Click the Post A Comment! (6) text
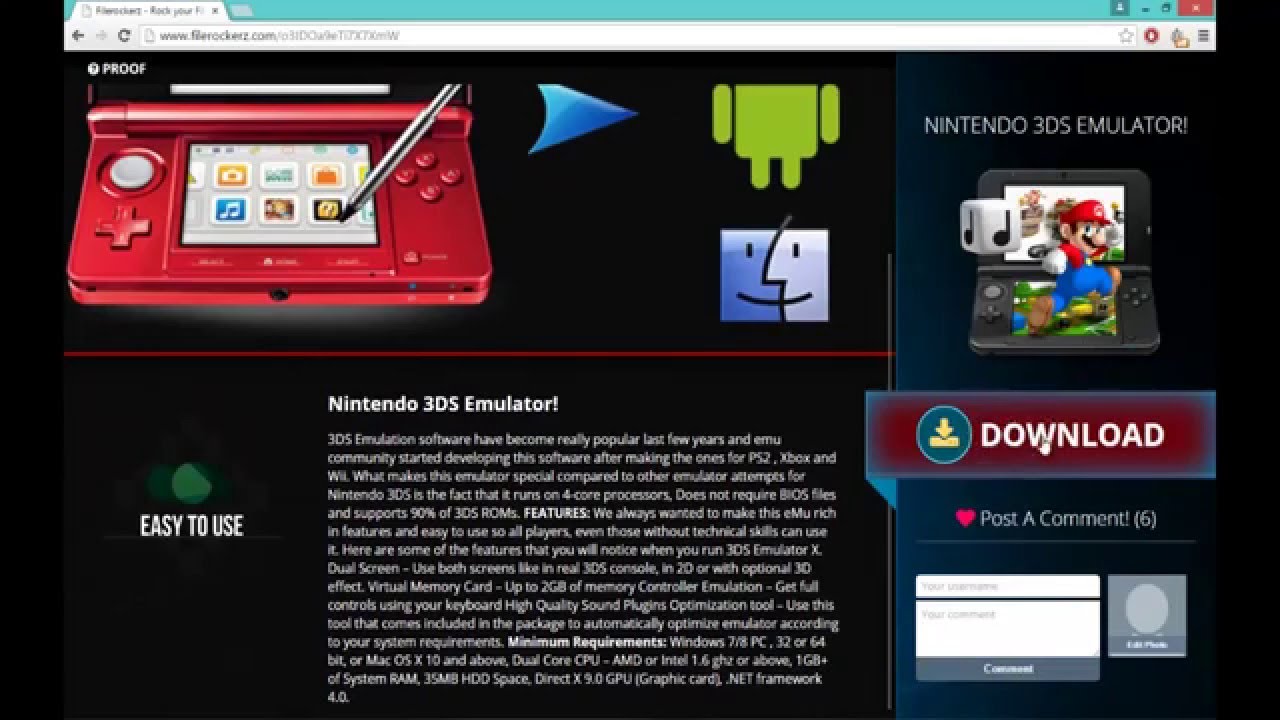1280x720 pixels. pyautogui.click(x=1068, y=518)
